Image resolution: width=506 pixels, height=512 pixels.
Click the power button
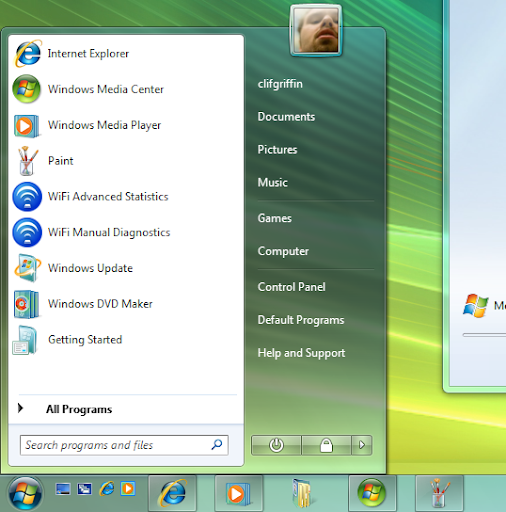(x=276, y=445)
